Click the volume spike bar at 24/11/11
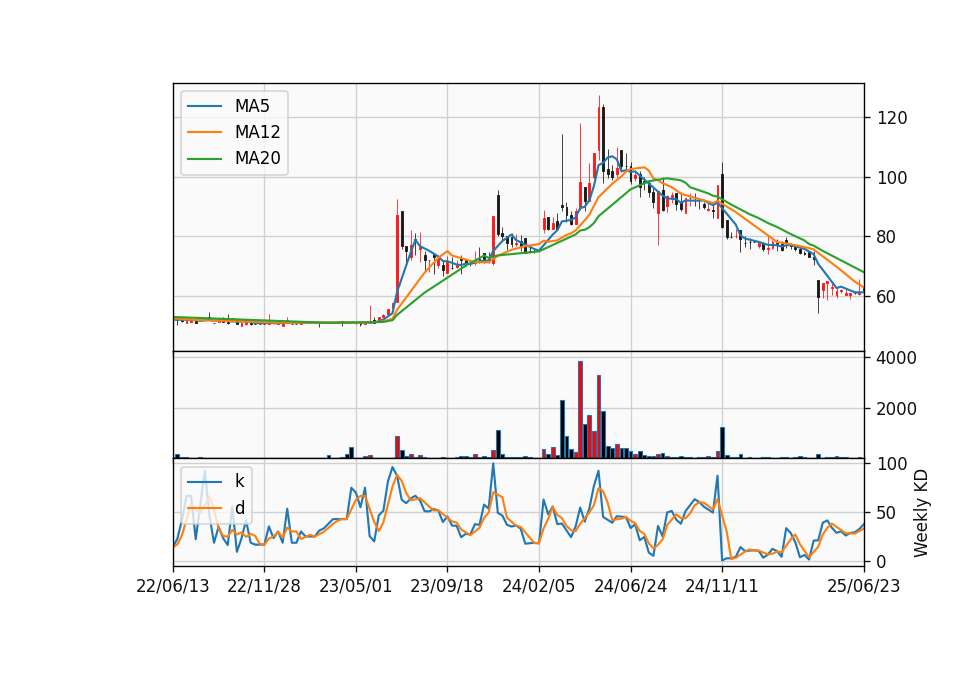 [x=722, y=443]
